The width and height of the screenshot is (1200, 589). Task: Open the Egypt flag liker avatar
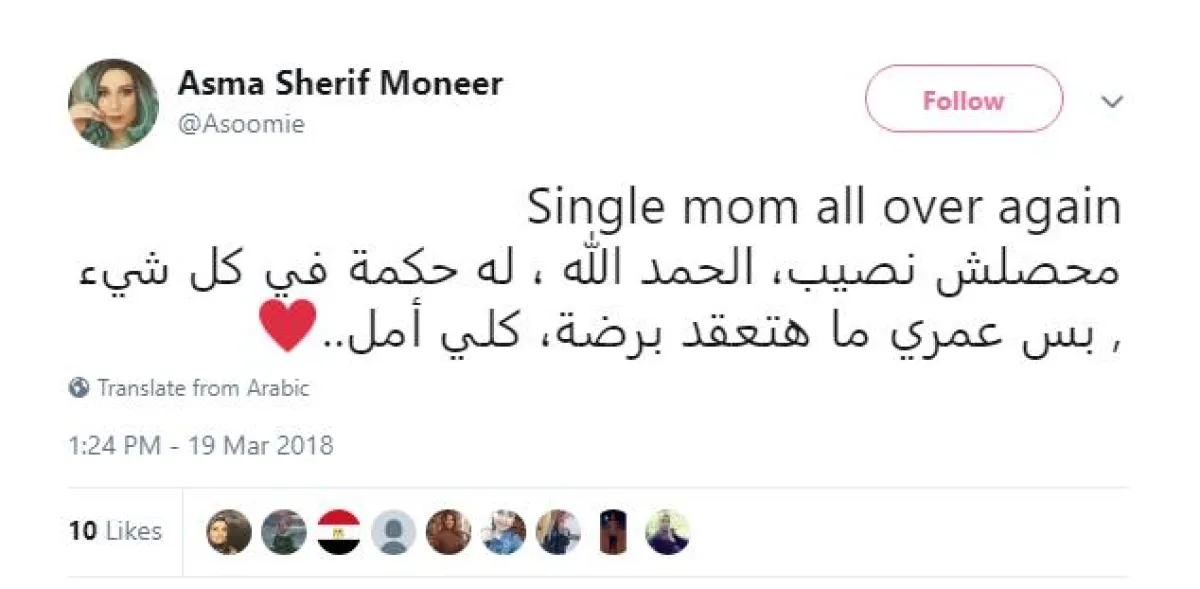point(339,532)
